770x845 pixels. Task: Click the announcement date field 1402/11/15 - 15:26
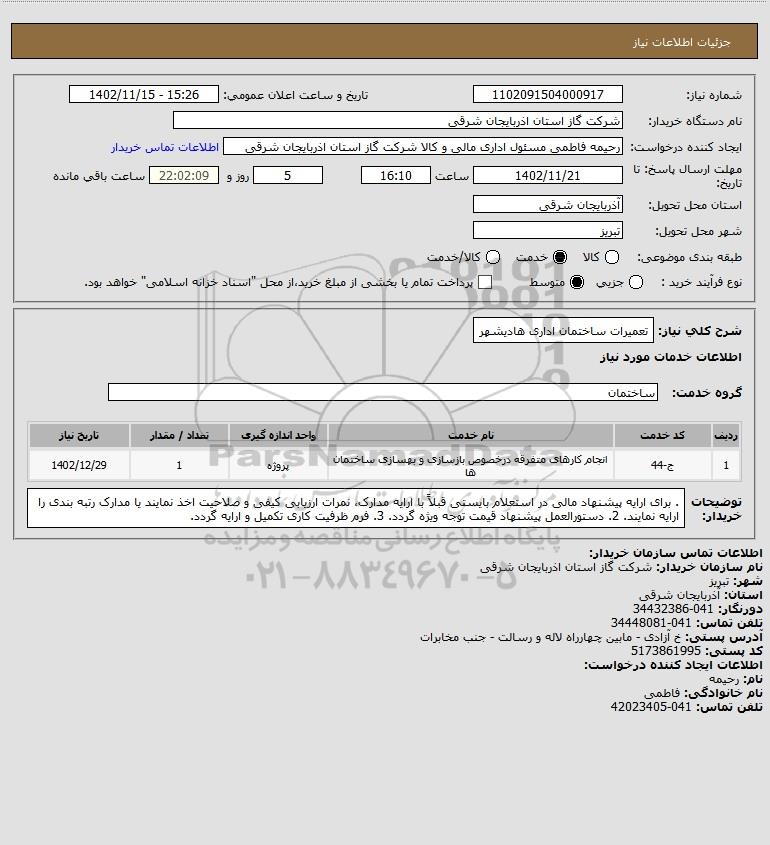[x=144, y=94]
